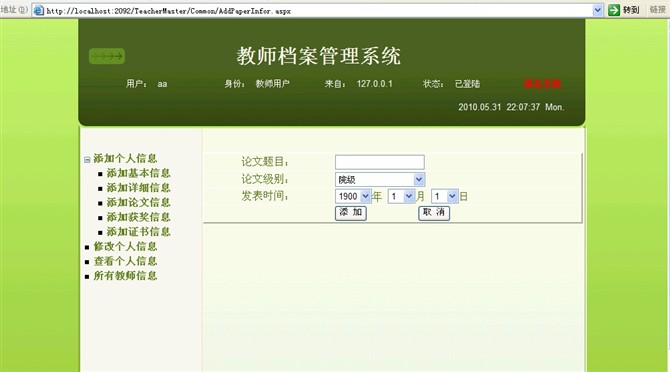This screenshot has height=372, width=670.
Task: Click the red logout link
Action: click(542, 84)
